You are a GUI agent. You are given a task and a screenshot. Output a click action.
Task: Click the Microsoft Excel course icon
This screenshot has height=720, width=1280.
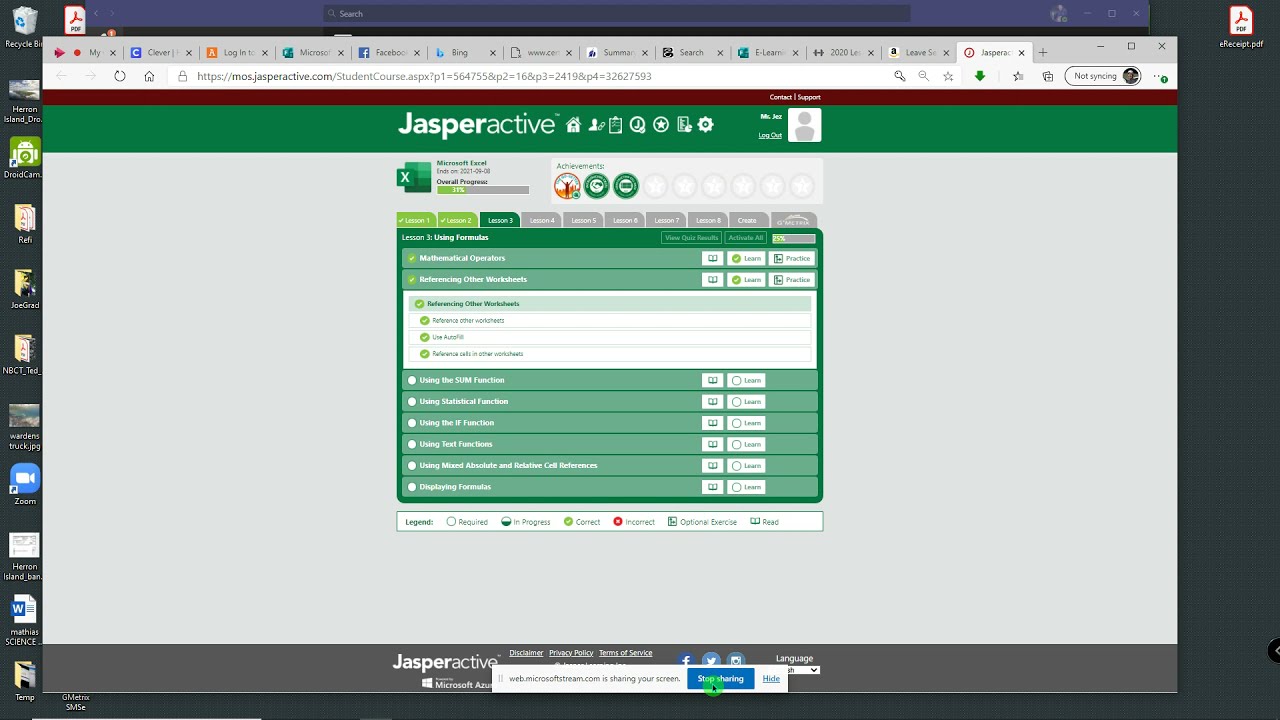[413, 177]
